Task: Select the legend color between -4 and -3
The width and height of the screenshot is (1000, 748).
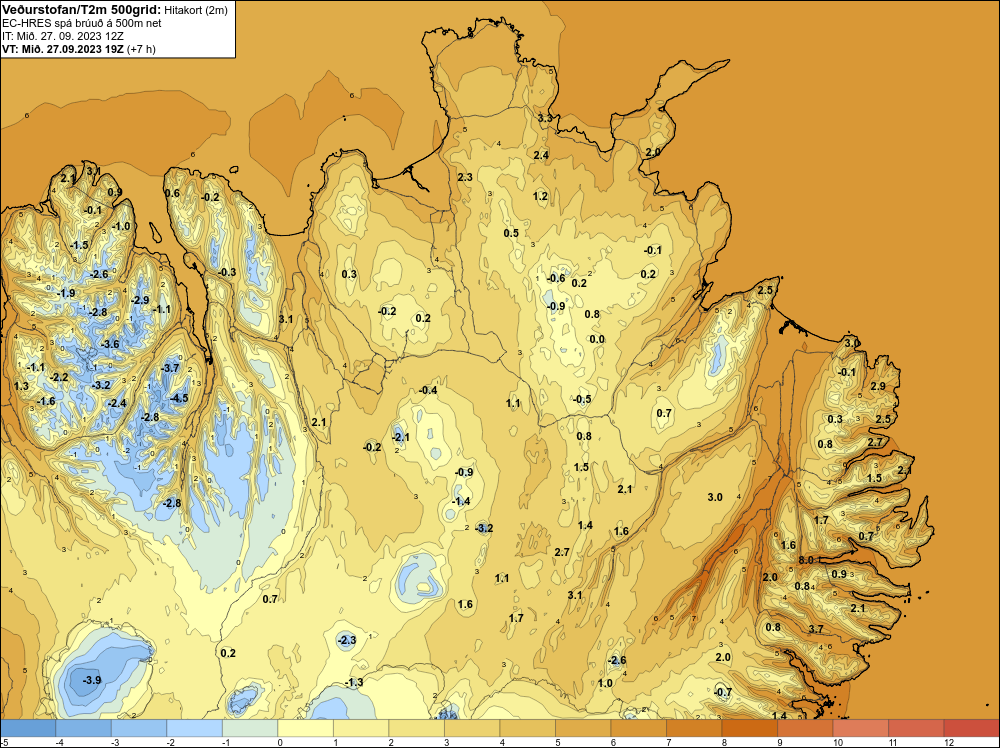Action: [84, 728]
